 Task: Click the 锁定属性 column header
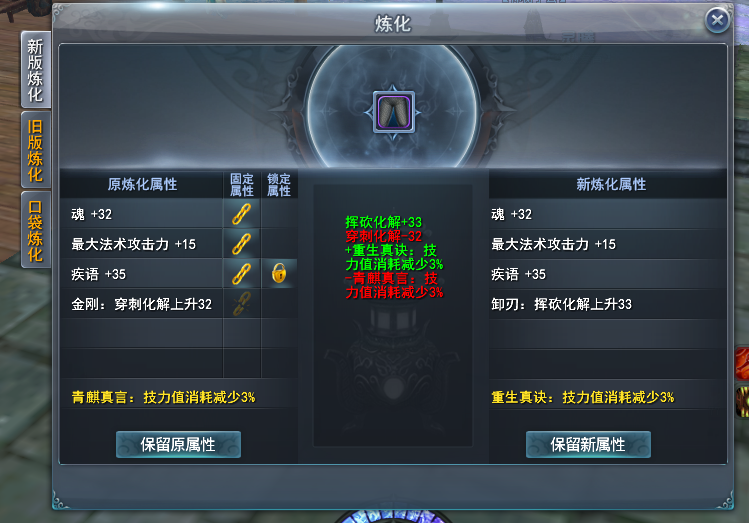click(x=279, y=185)
